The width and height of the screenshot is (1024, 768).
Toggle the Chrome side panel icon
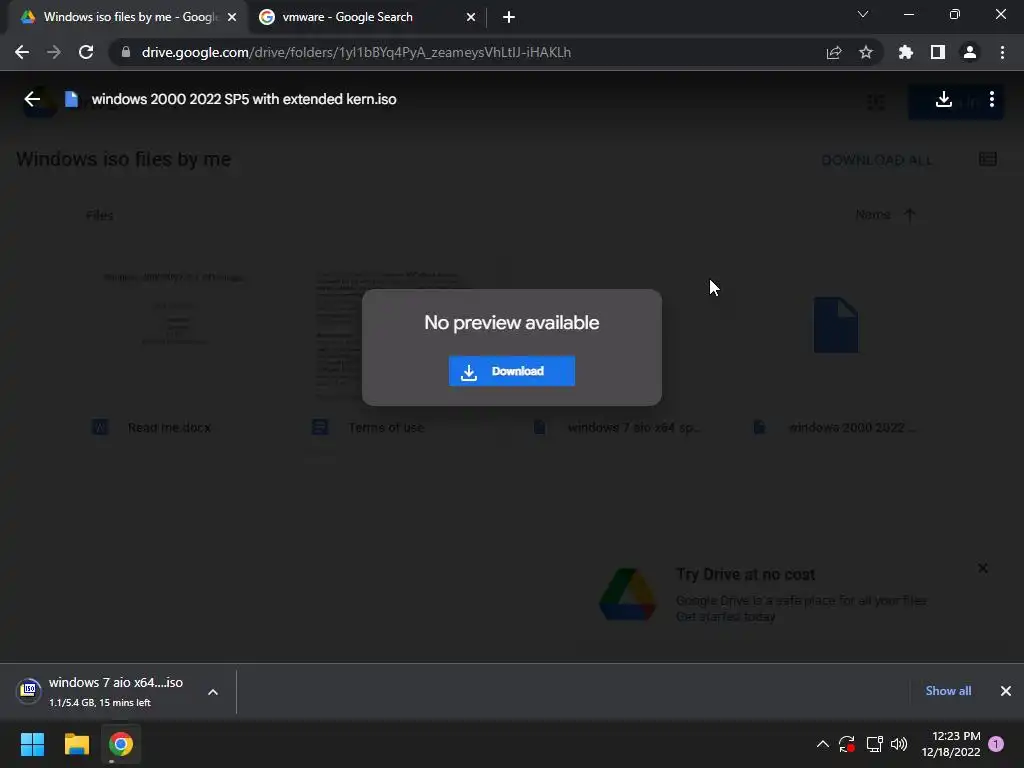pyautogui.click(x=938, y=52)
